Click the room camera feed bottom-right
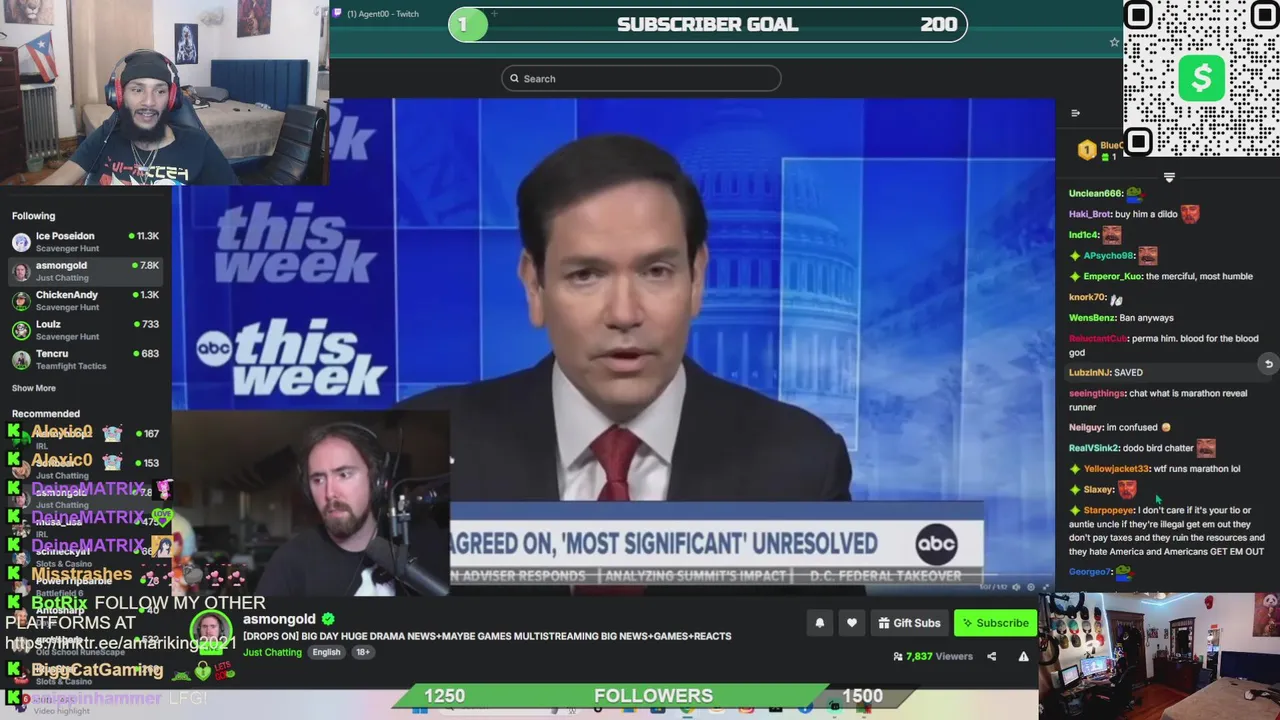The height and width of the screenshot is (720, 1280). [x=1159, y=656]
